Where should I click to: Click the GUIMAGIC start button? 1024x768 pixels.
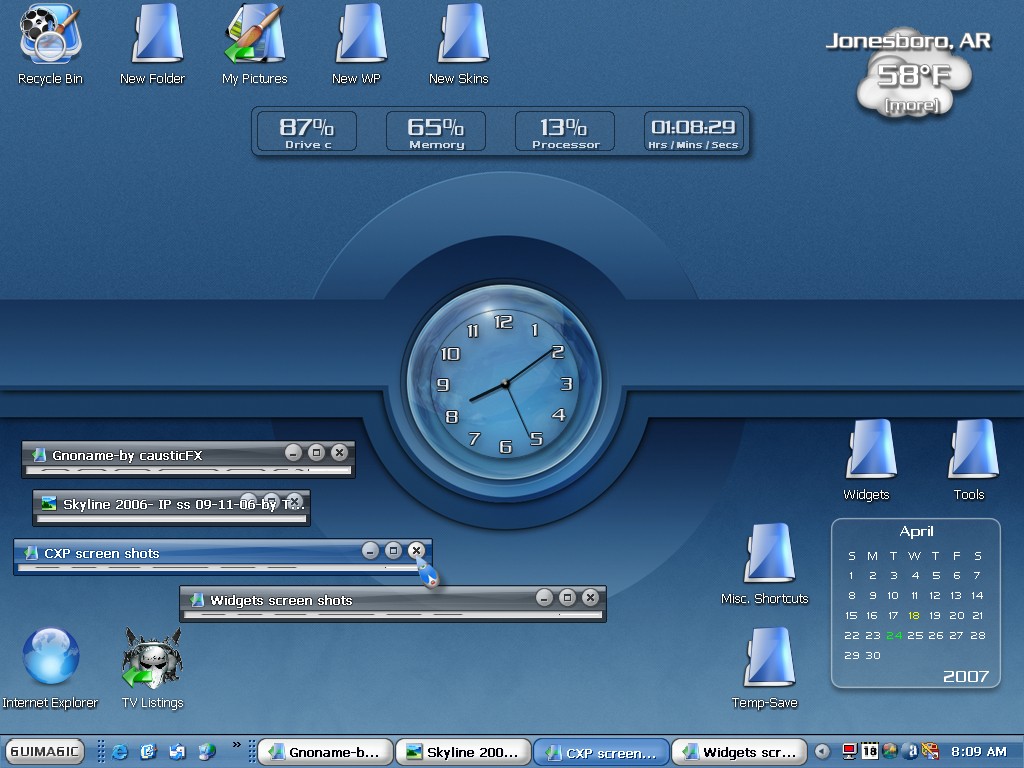44,752
